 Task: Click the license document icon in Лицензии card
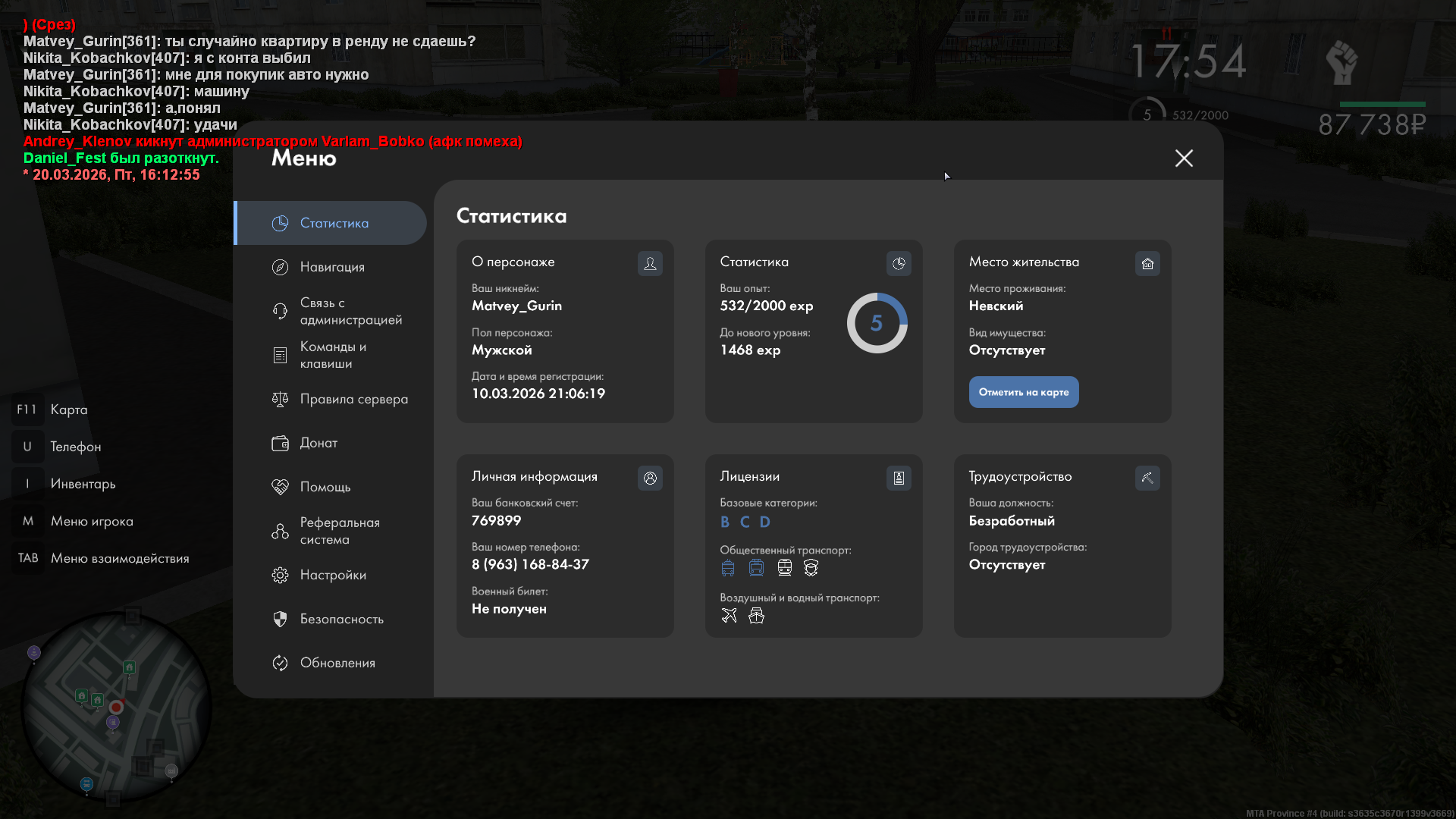[x=899, y=478]
